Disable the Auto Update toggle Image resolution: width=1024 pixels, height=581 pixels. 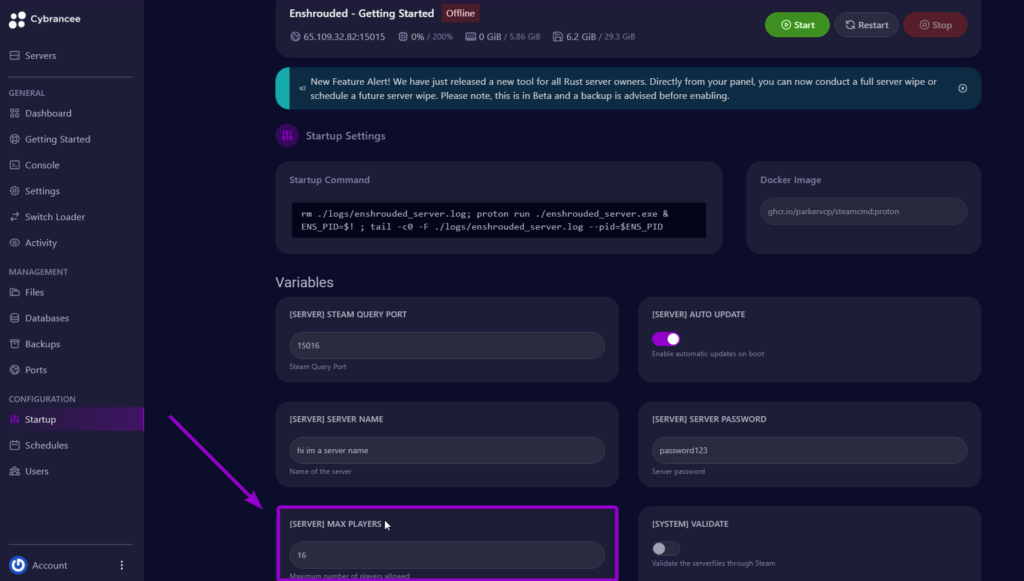(x=665, y=339)
